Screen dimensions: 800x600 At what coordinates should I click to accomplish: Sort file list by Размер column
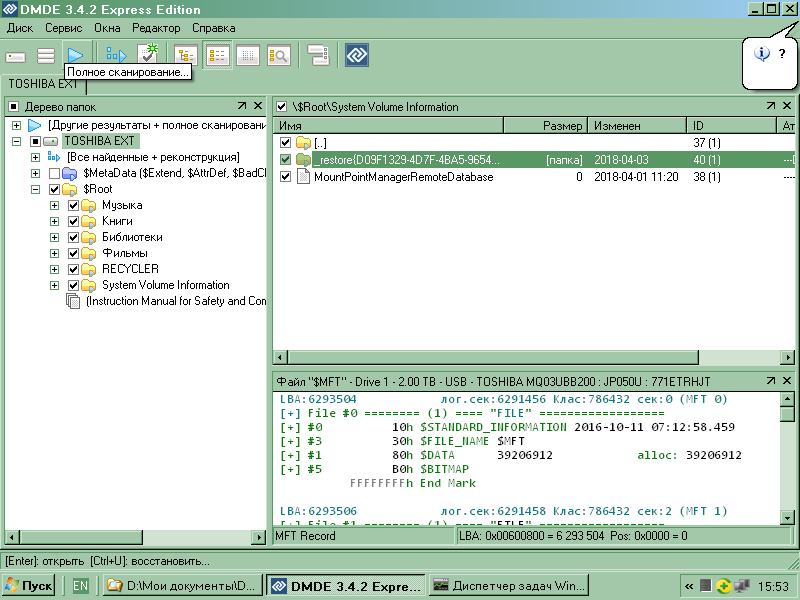tap(562, 126)
